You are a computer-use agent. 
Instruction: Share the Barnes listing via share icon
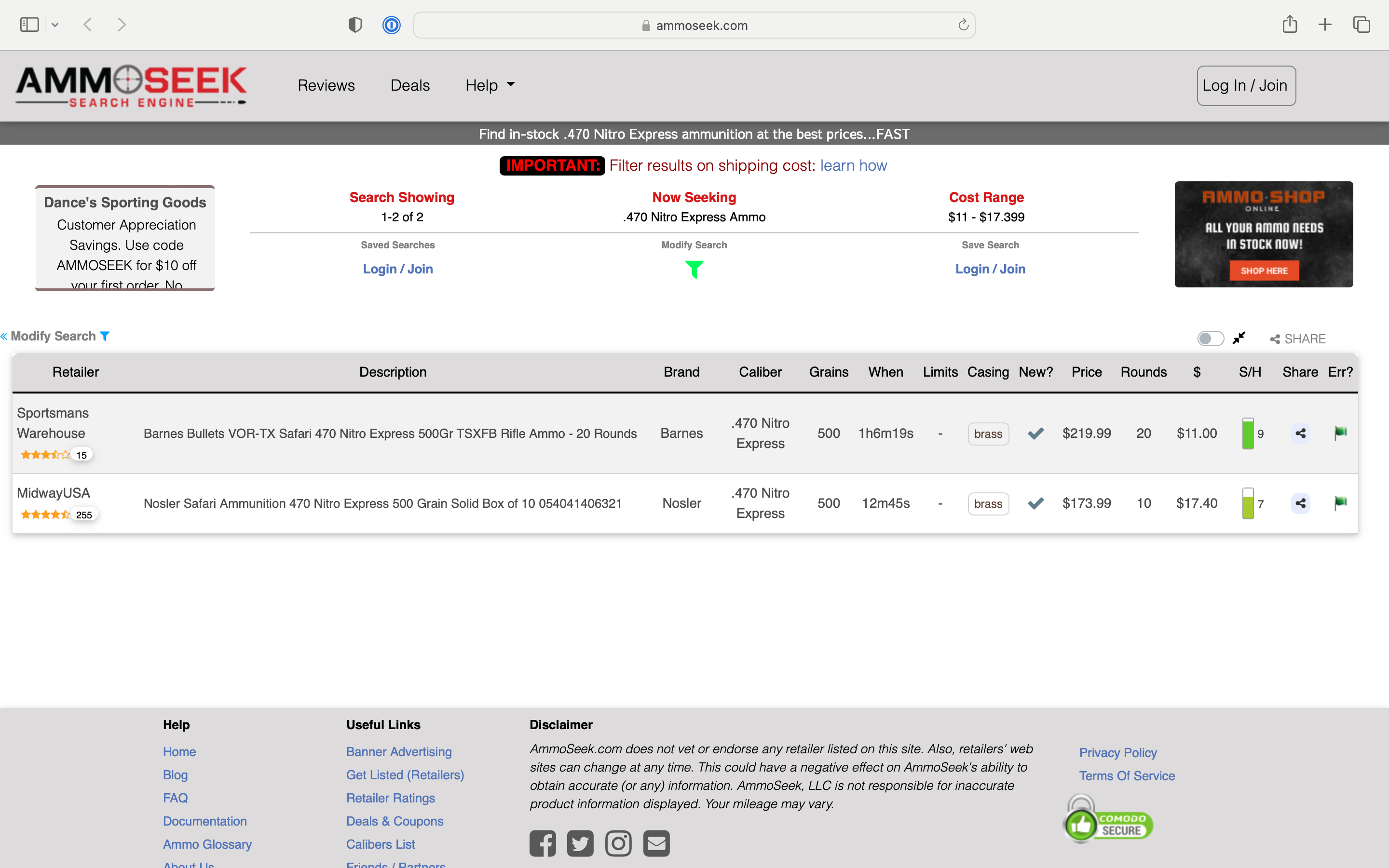pyautogui.click(x=1300, y=434)
